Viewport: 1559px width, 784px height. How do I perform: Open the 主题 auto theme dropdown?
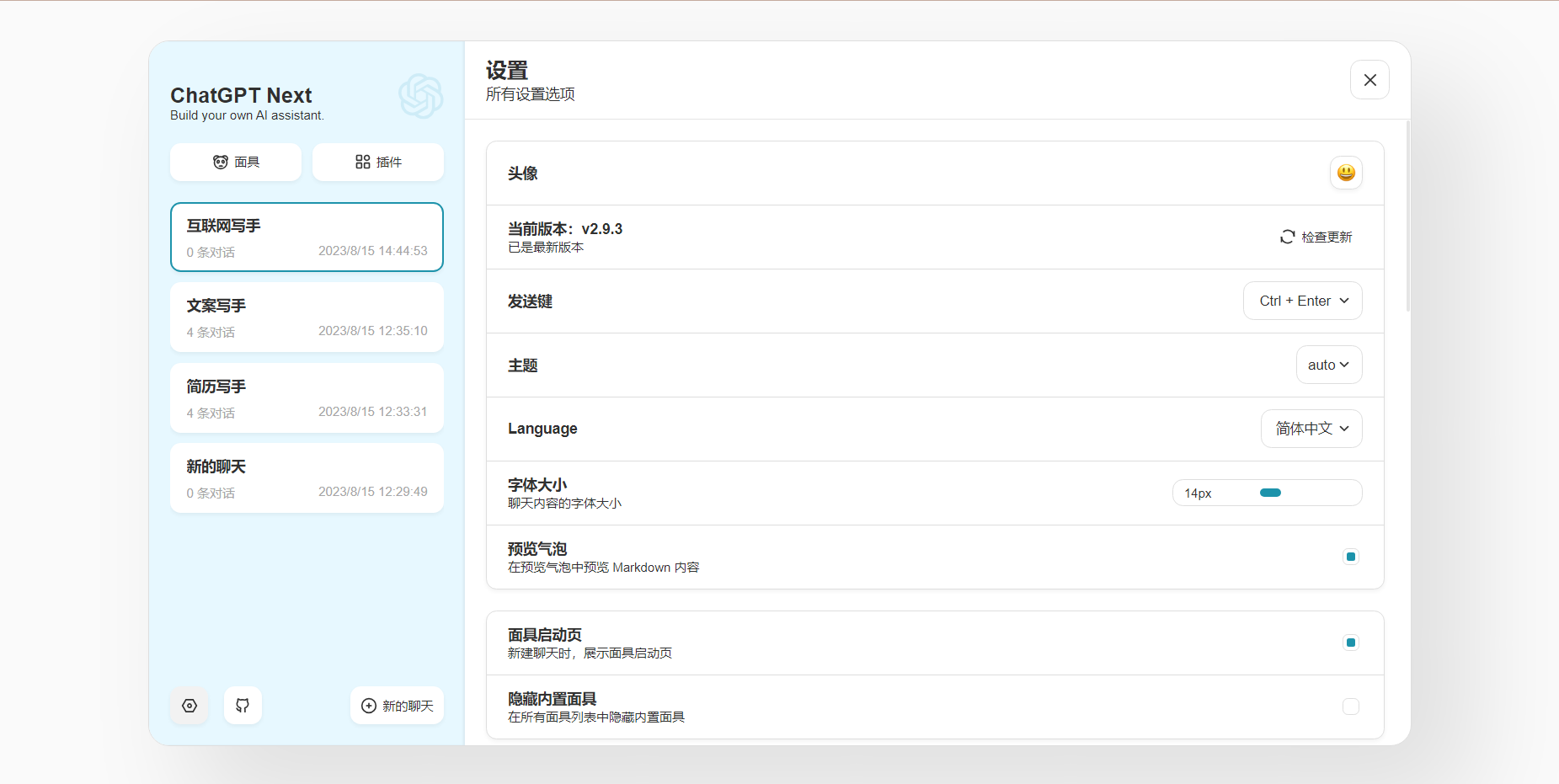pos(1328,365)
